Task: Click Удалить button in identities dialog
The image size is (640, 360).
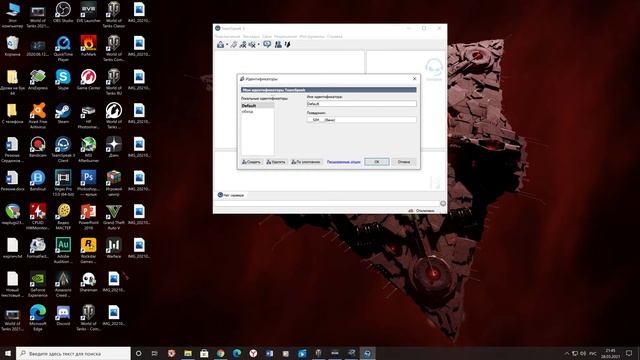Action: pyautogui.click(x=276, y=162)
